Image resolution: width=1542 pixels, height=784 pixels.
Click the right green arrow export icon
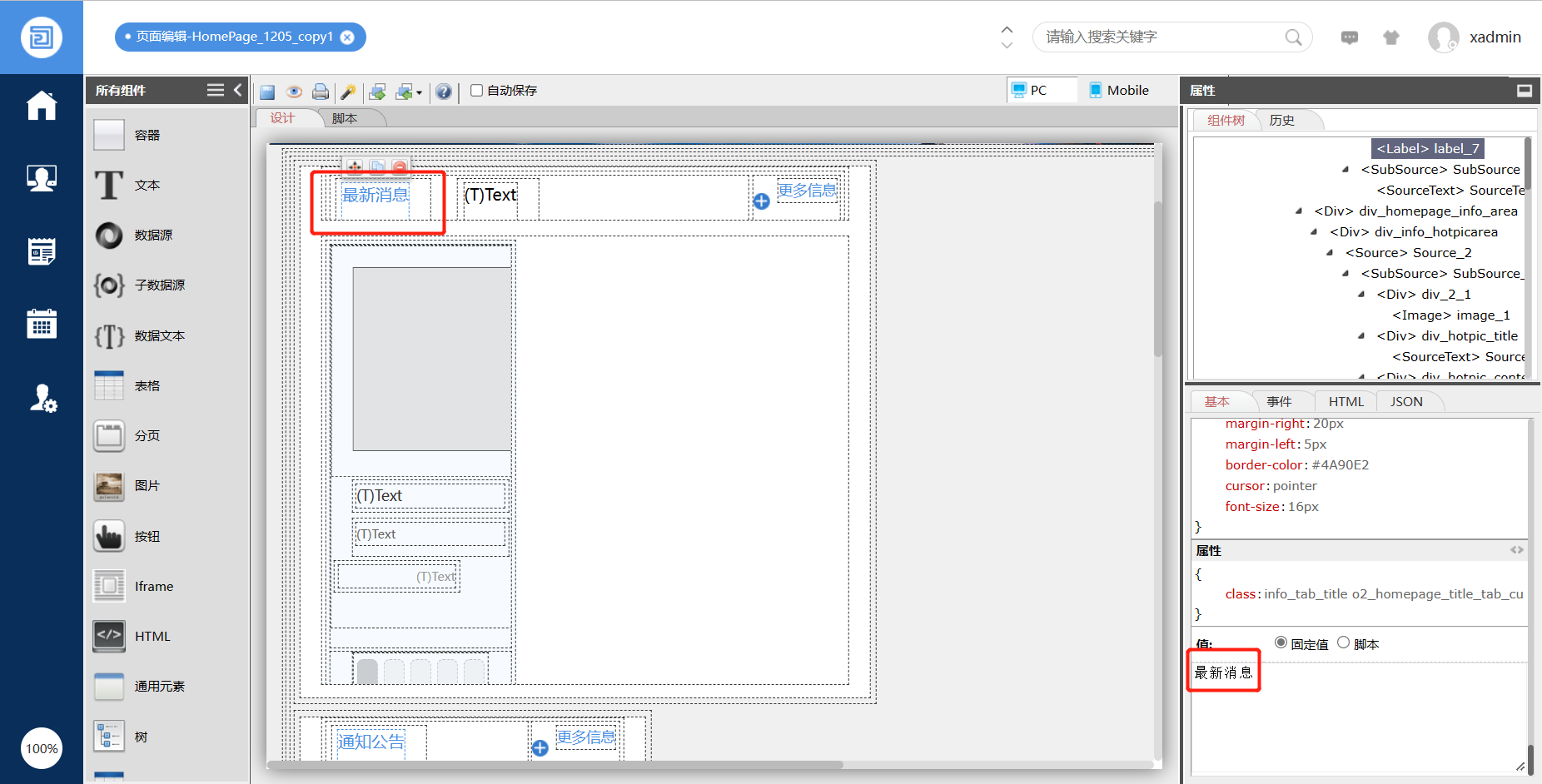(377, 92)
